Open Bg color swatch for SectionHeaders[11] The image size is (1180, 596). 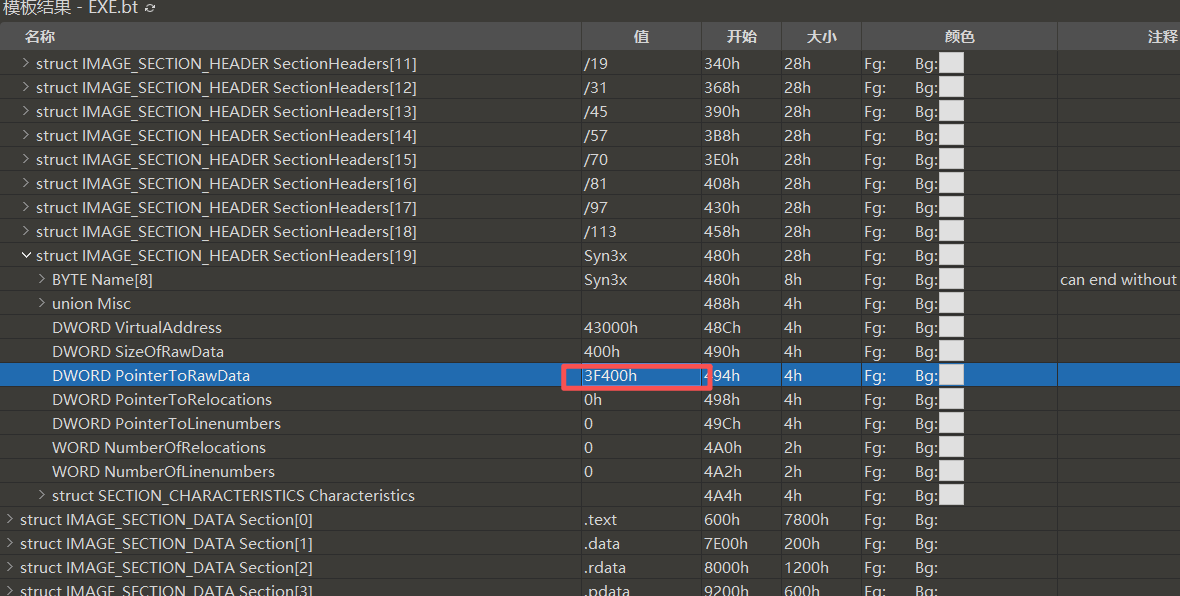coord(951,63)
